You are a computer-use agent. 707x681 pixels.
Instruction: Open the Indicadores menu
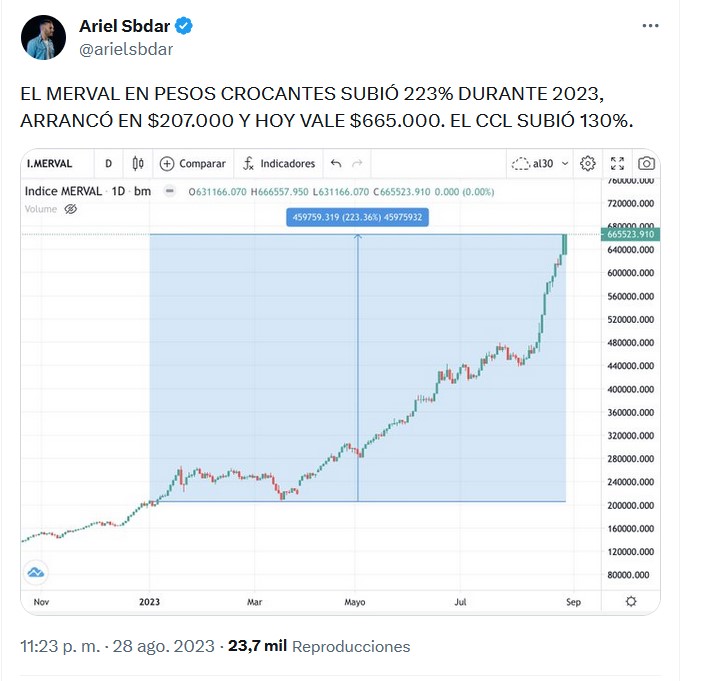pos(278,163)
